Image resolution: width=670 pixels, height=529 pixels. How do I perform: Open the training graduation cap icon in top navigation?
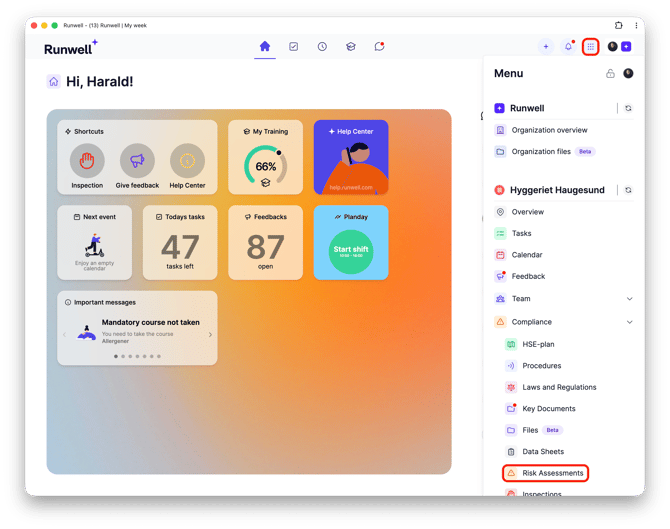coord(351,46)
